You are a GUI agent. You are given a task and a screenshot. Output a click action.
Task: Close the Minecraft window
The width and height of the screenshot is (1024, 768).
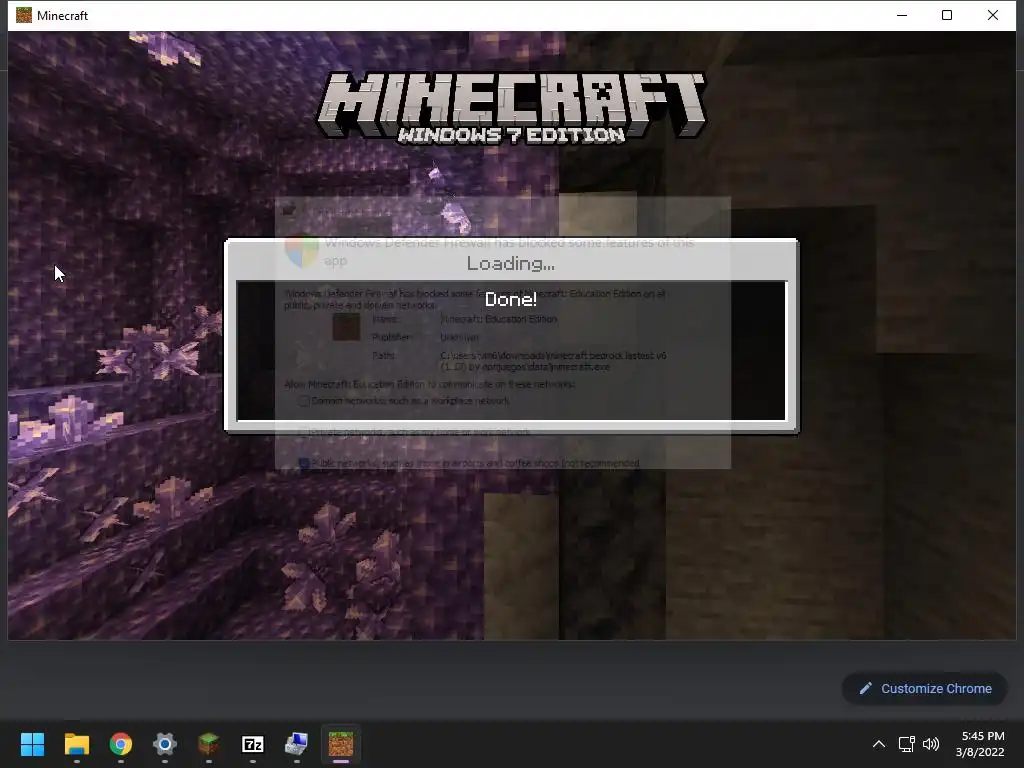[x=993, y=15]
